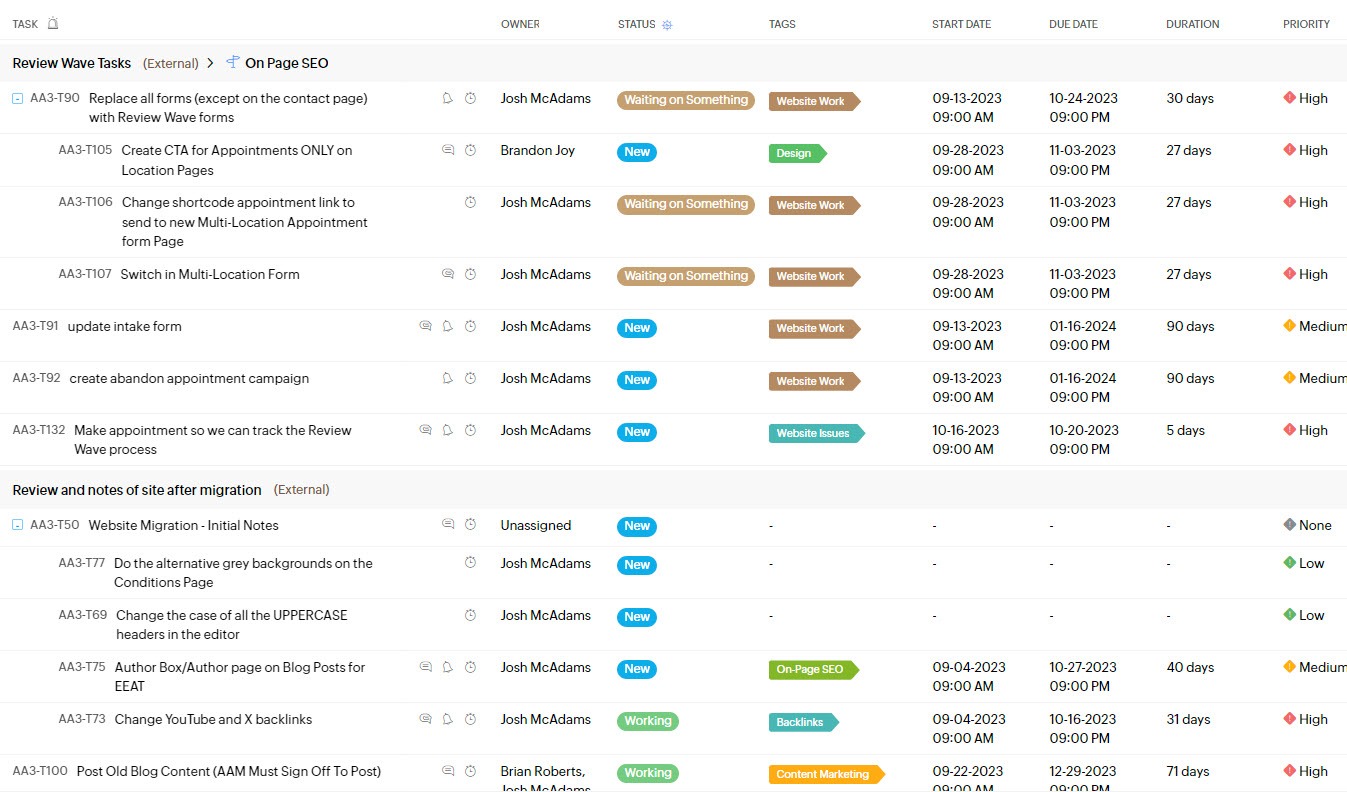
Task: Click the timer icon for task AA3-T106
Action: click(x=470, y=202)
